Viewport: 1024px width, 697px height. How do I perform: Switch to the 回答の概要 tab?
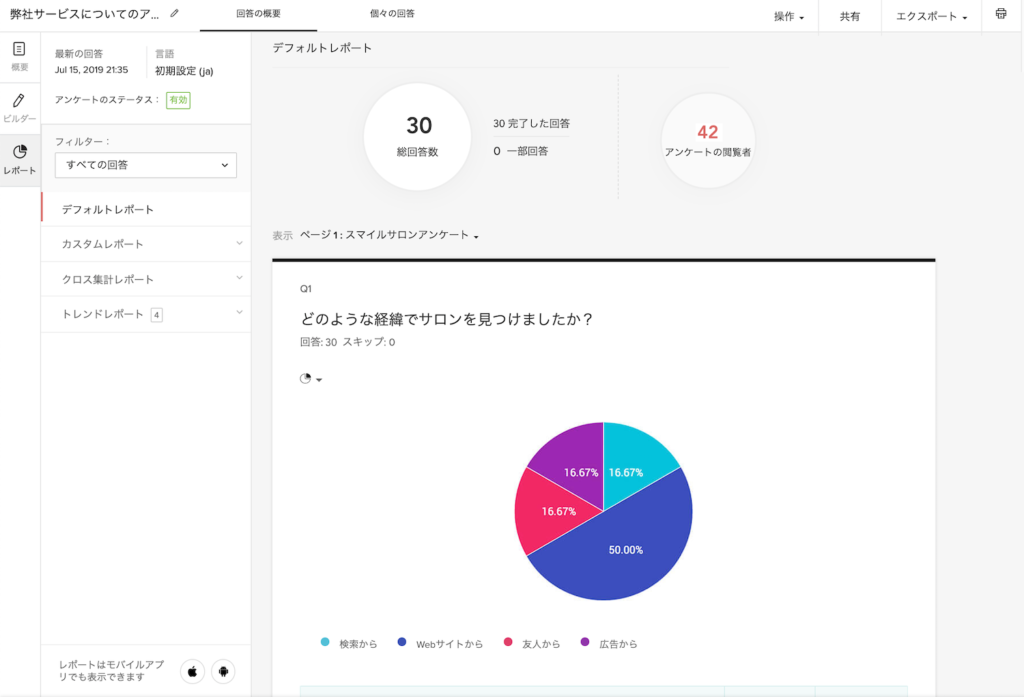259,14
